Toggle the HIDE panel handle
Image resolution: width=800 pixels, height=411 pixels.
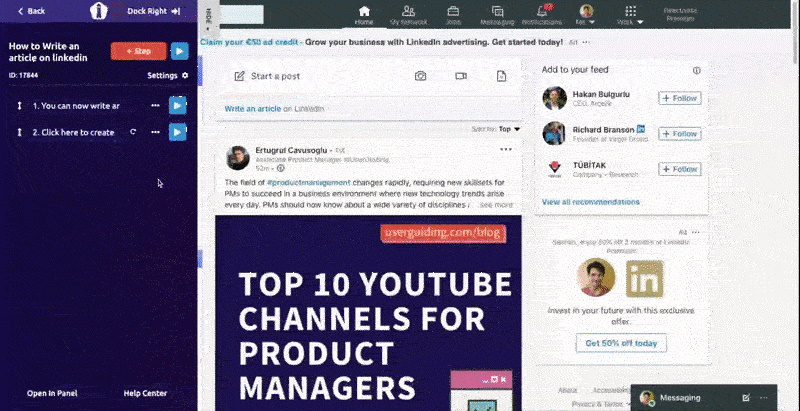click(x=207, y=16)
